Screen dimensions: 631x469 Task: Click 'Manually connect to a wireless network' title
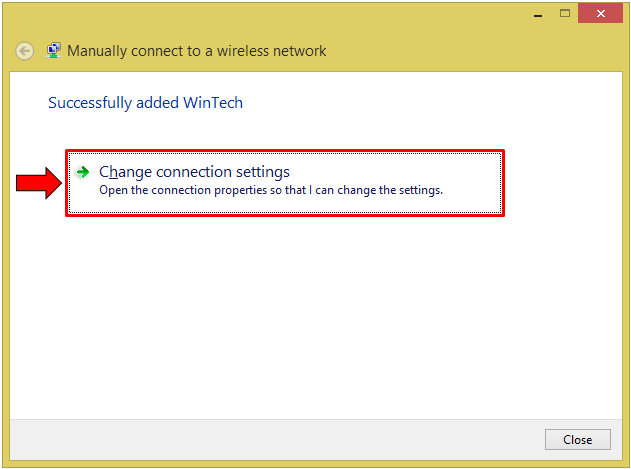click(196, 51)
